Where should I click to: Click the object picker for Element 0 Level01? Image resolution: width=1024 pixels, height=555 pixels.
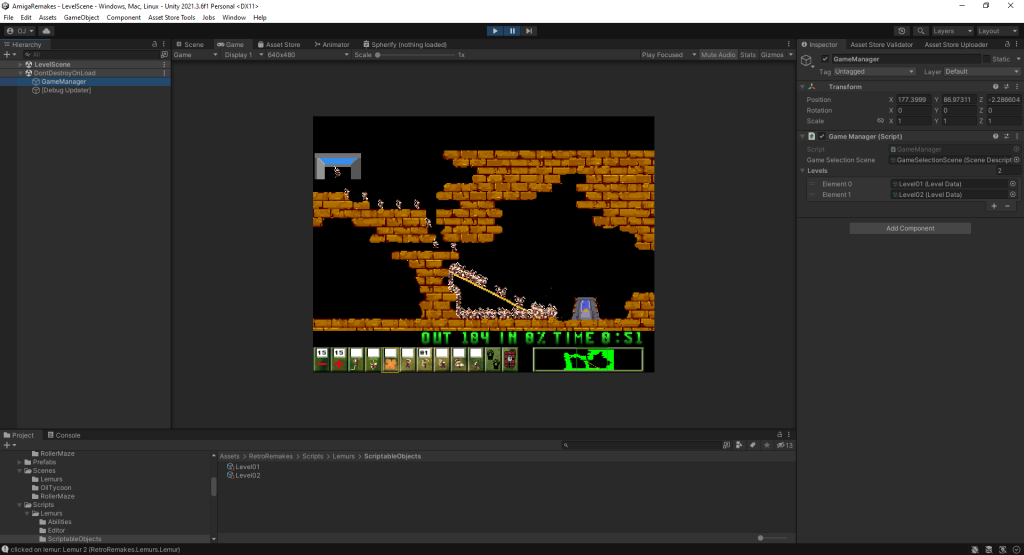pyautogui.click(x=1013, y=184)
